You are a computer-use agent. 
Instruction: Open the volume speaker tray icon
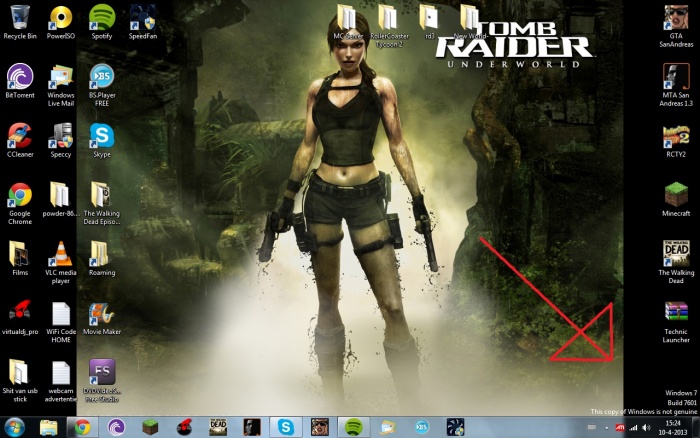coord(646,428)
